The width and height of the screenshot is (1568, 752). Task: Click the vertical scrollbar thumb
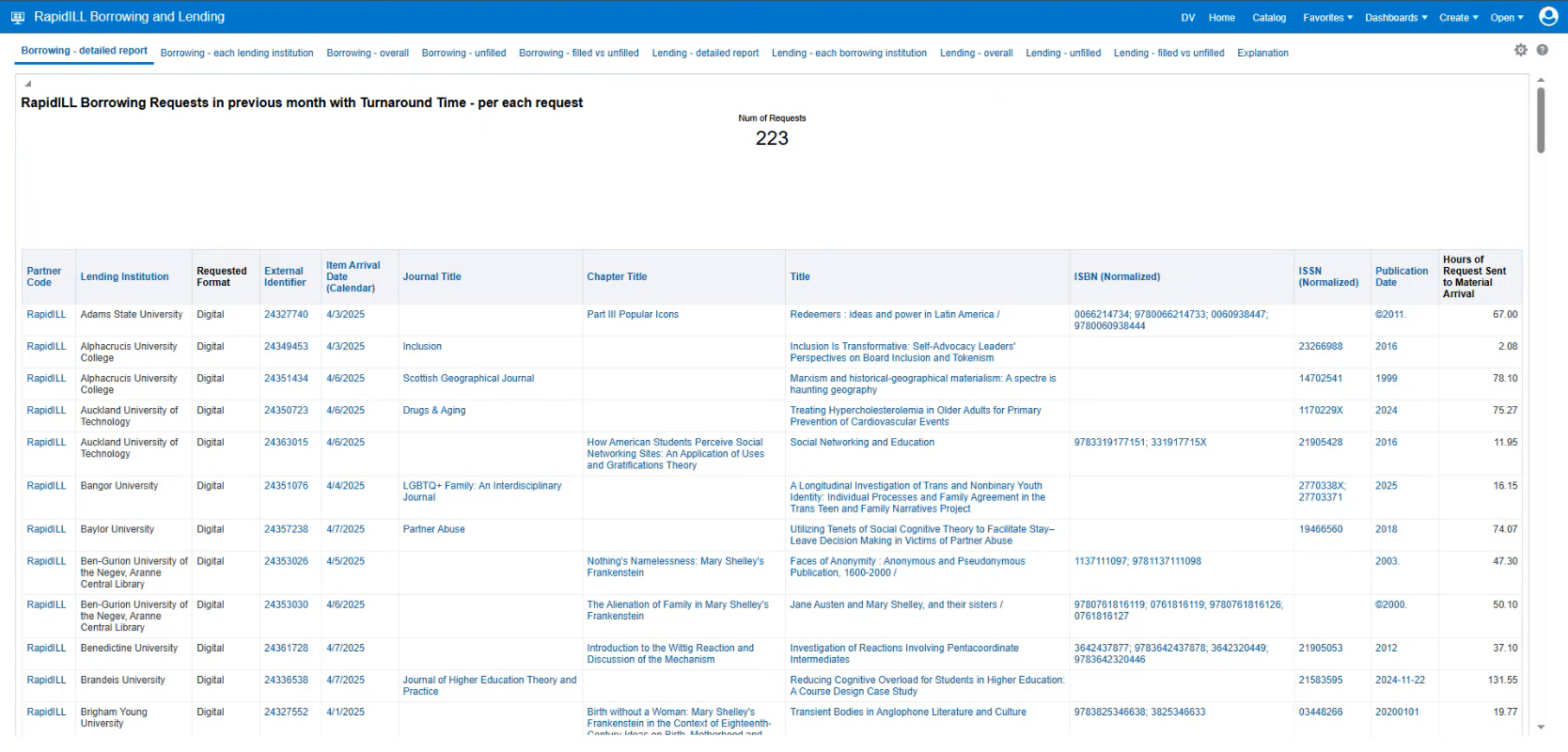tap(1541, 120)
